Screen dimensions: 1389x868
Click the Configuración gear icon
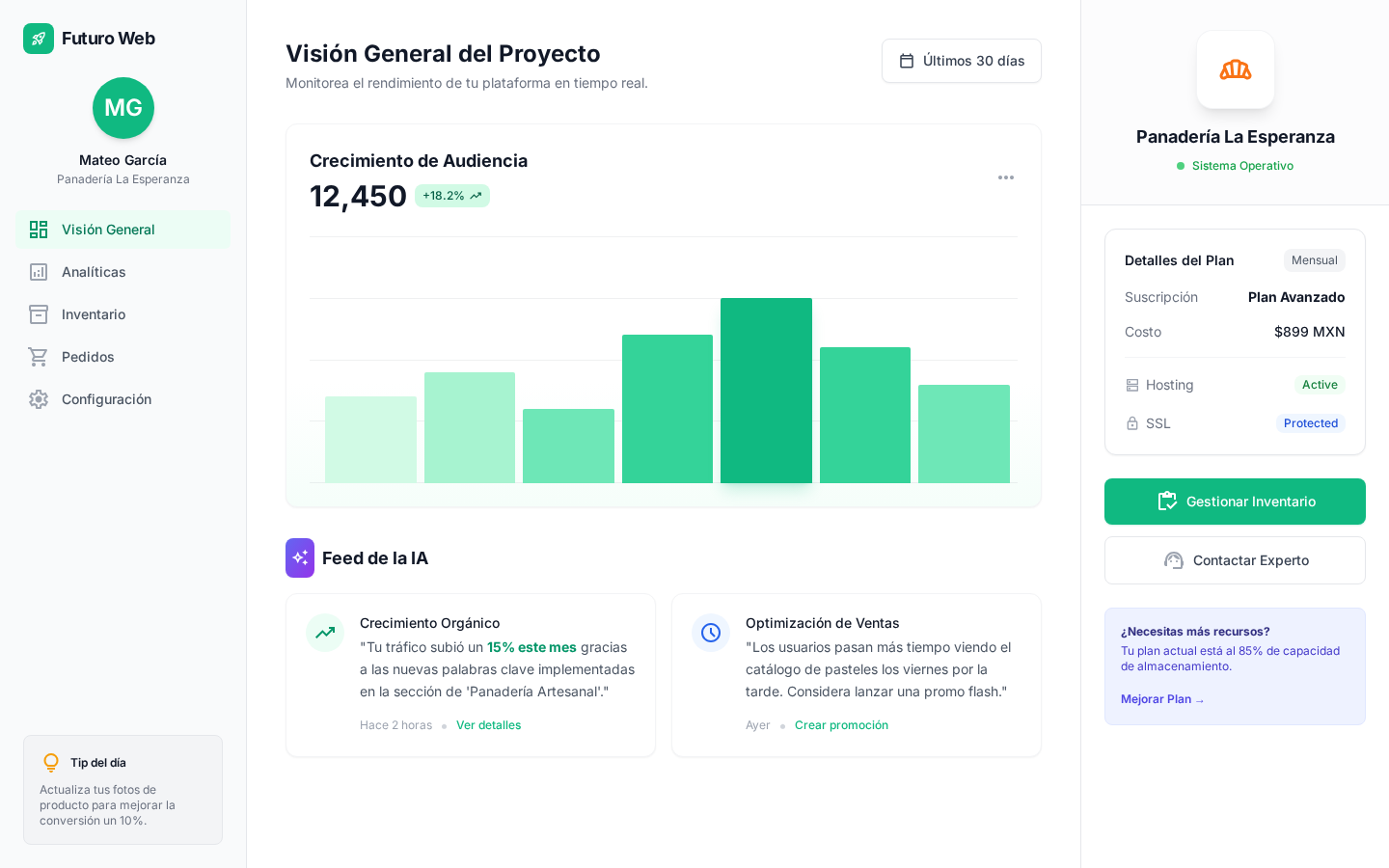click(x=39, y=399)
